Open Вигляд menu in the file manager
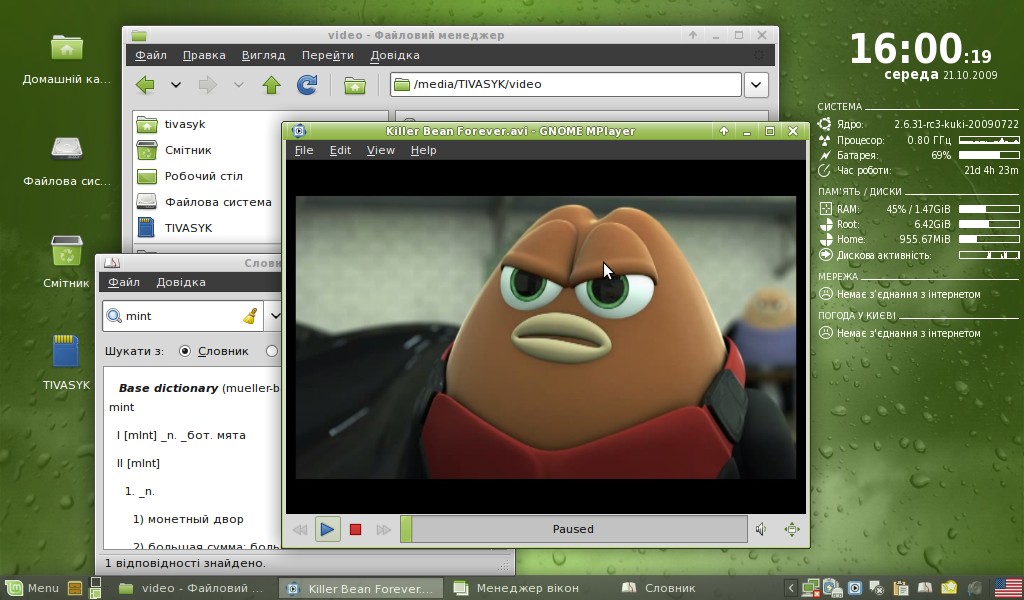Screen dimensions: 1024x600 pos(263,55)
